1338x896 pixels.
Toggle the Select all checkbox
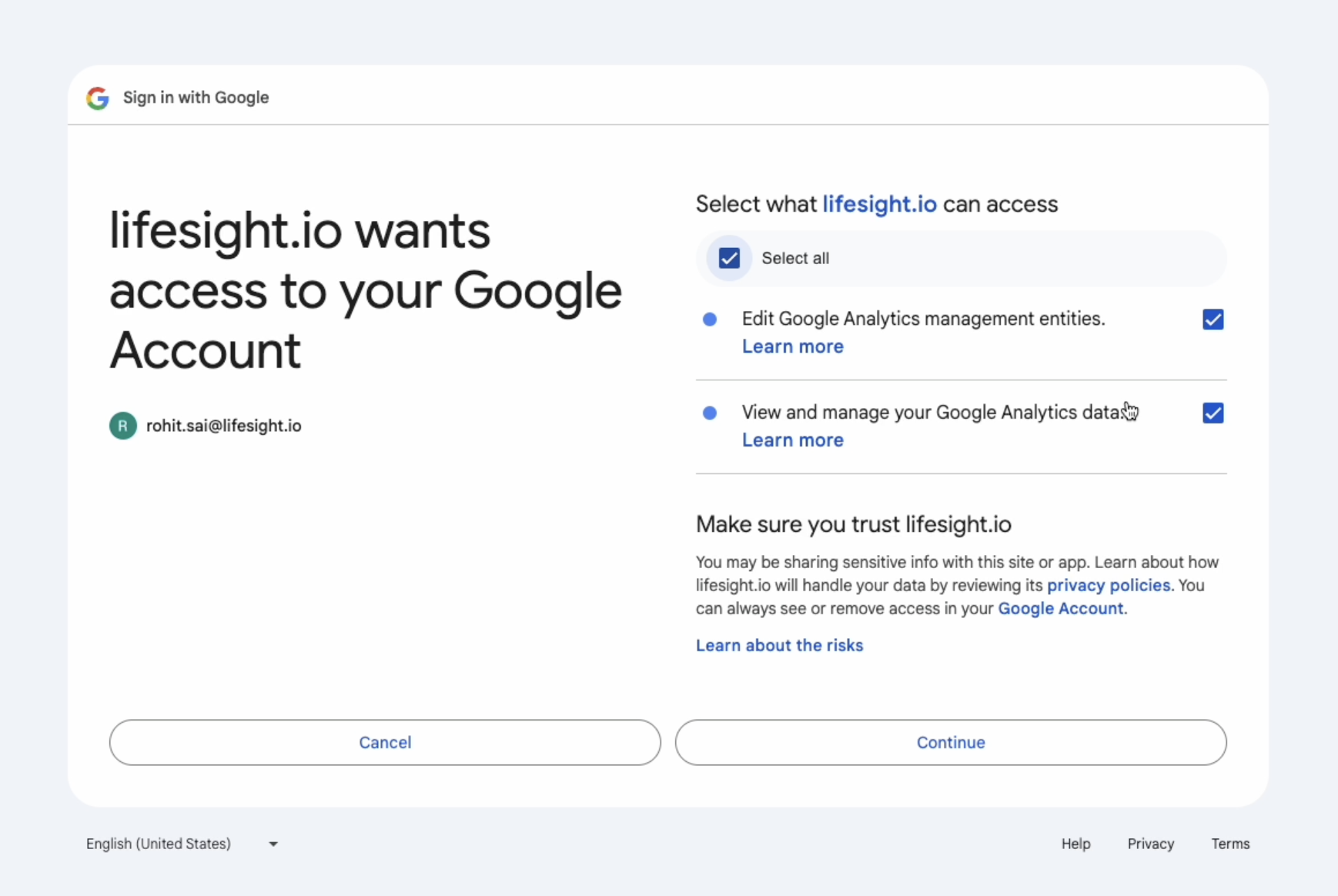729,259
